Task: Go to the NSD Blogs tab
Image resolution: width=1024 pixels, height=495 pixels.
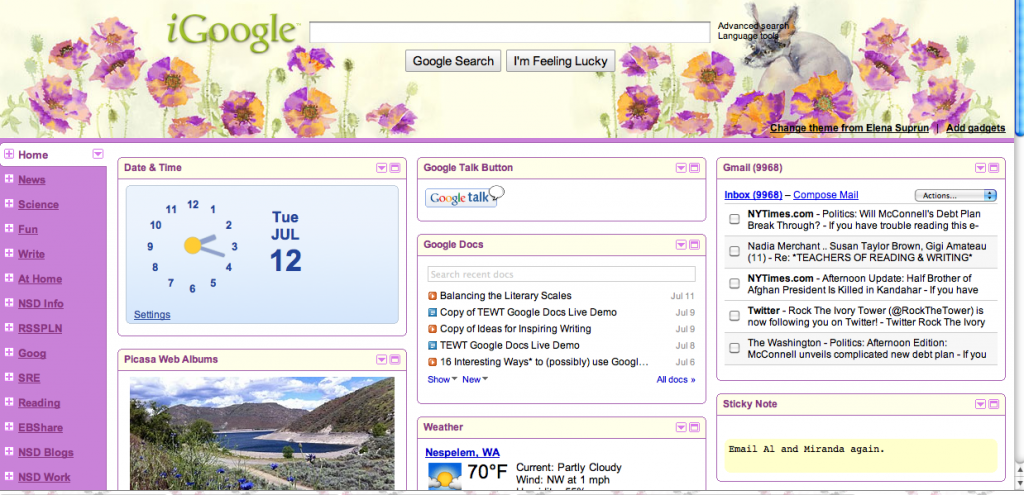Action: (x=46, y=453)
